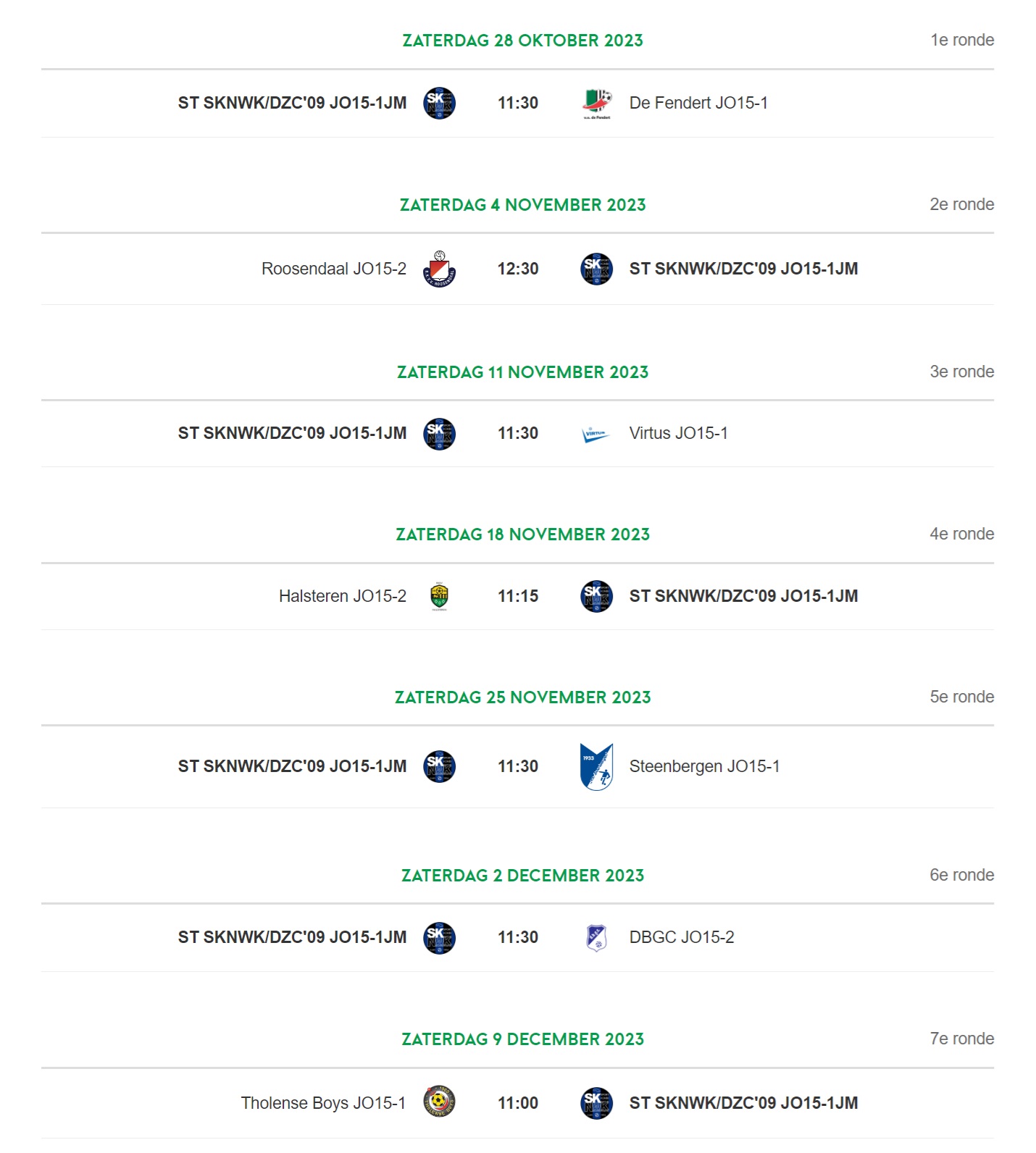Open Roosendaal JO15-2 team link
Image resolution: width=1036 pixels, height=1153 pixels.
334,269
